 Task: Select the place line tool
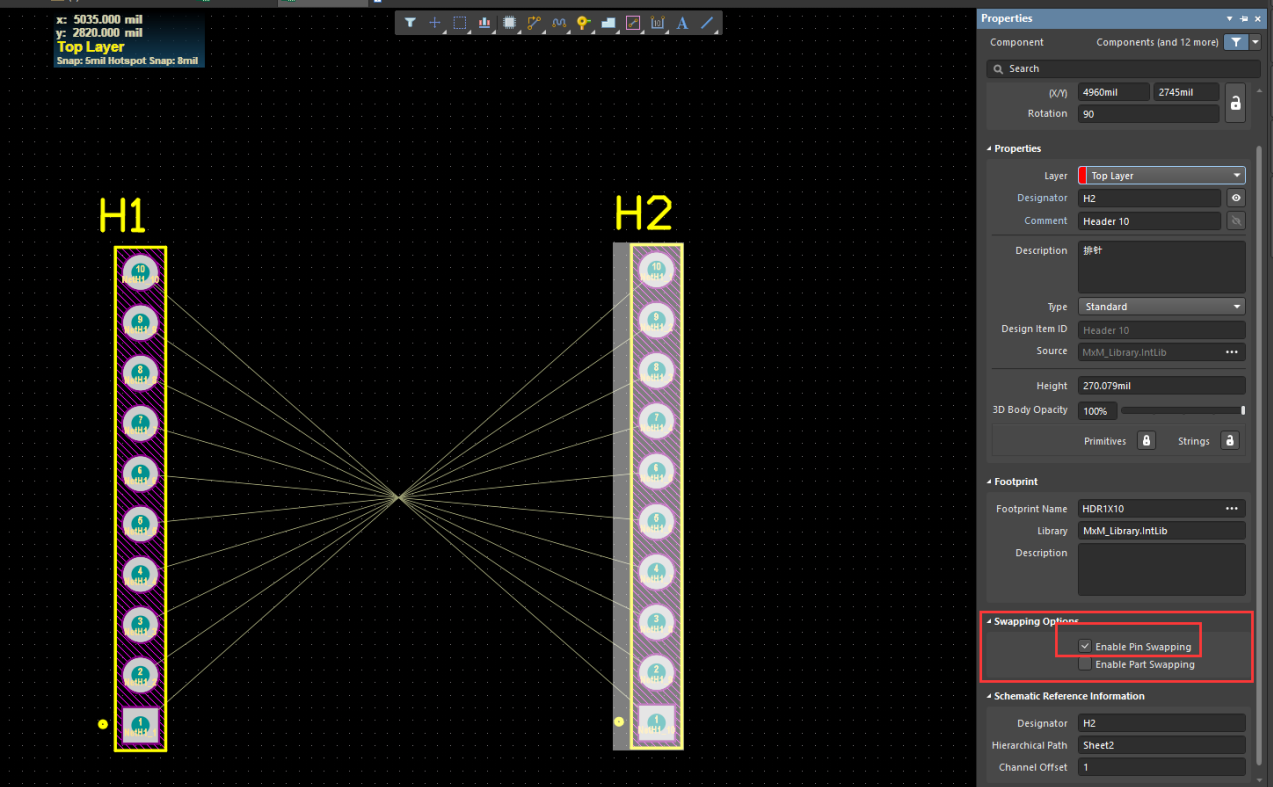(707, 22)
